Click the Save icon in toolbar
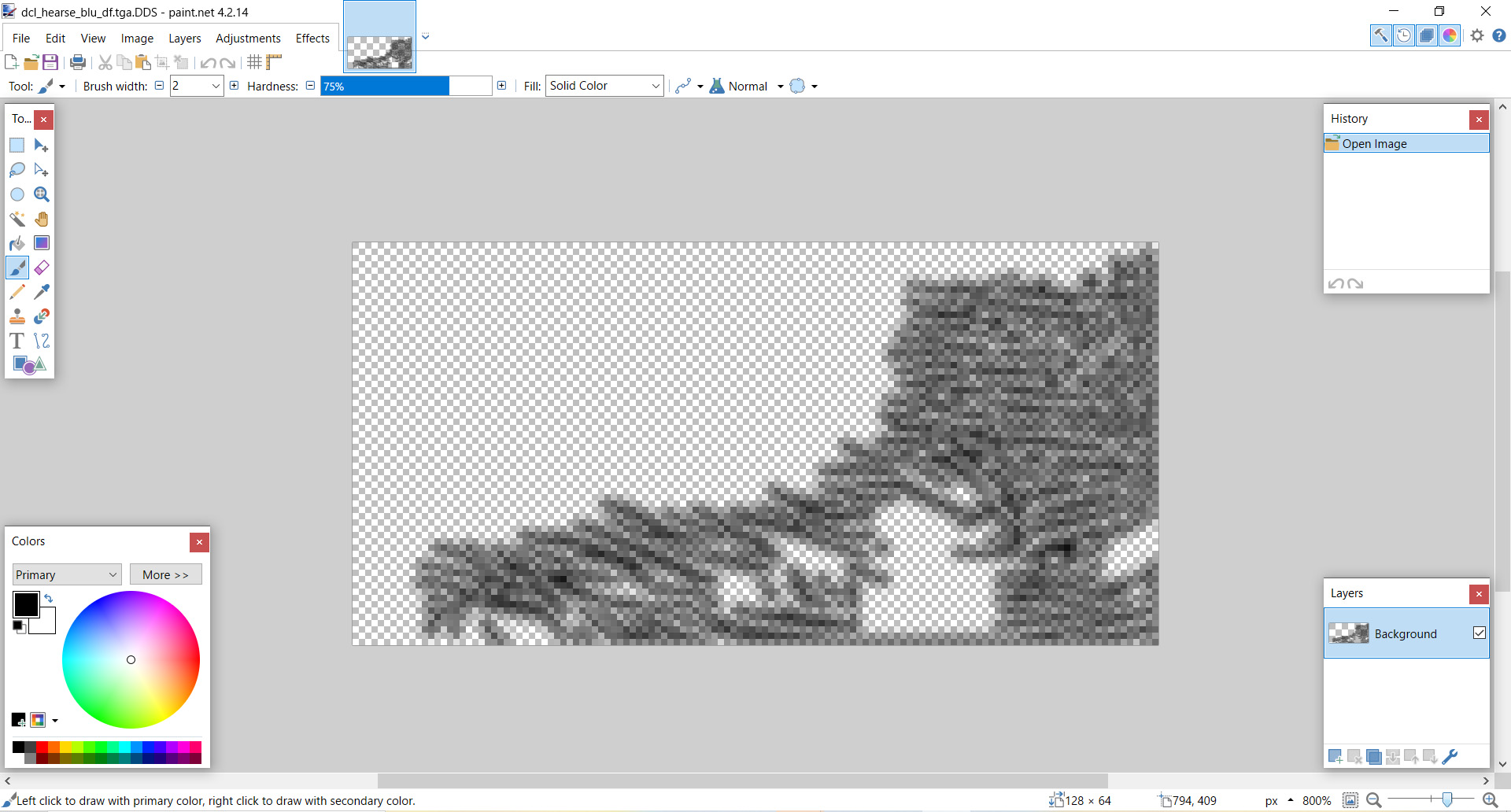 click(x=50, y=62)
